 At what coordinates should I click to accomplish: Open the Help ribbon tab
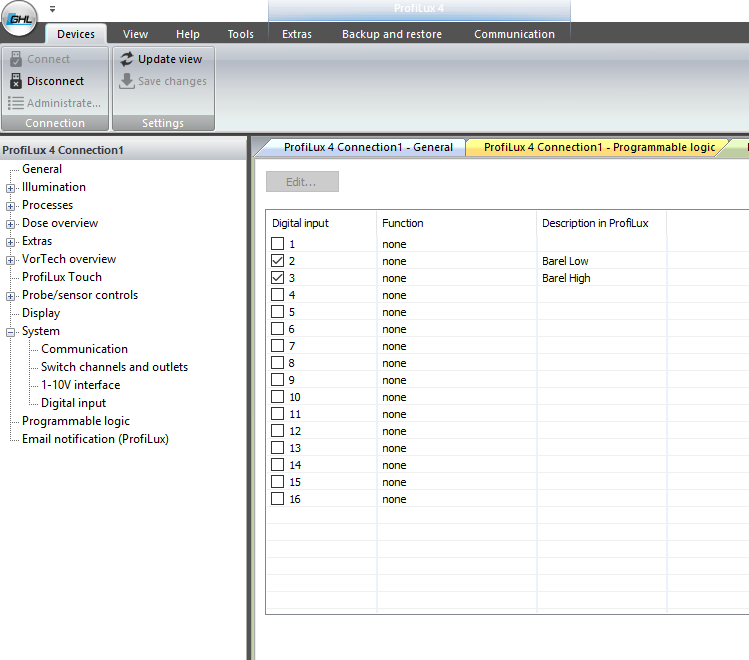(188, 34)
